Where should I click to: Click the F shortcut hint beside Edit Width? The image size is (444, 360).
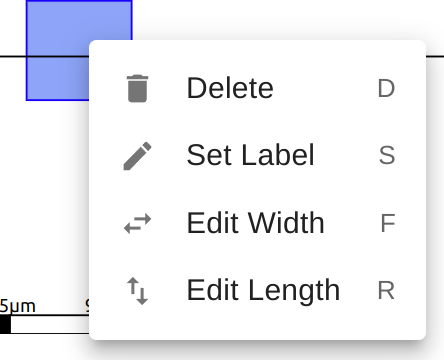pos(388,223)
